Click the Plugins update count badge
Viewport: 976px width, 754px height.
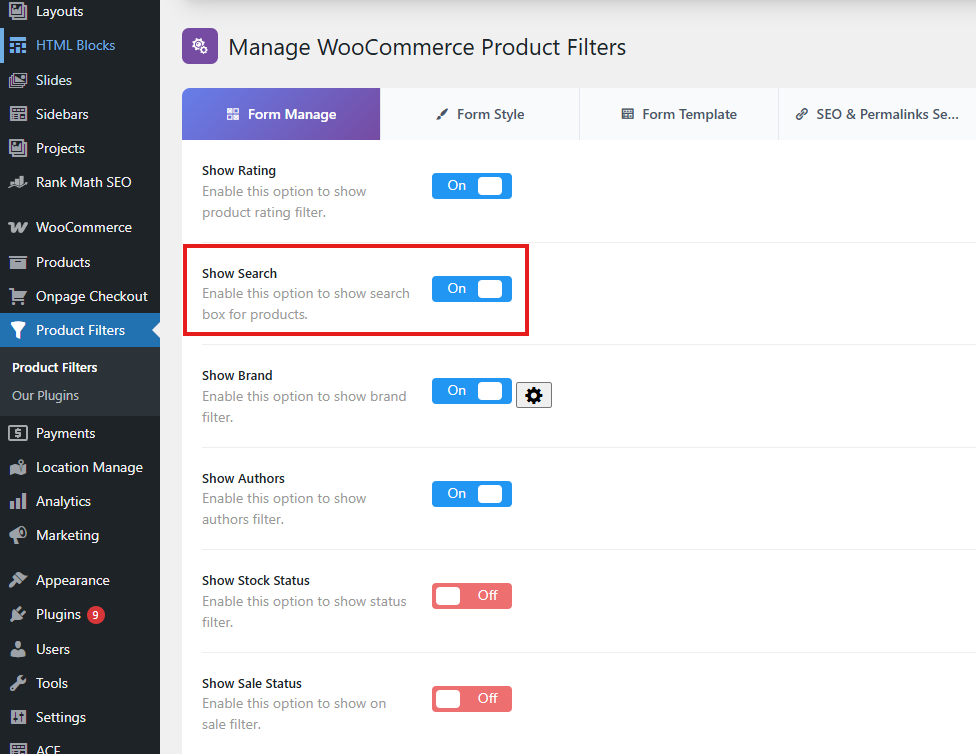pyautogui.click(x=95, y=615)
